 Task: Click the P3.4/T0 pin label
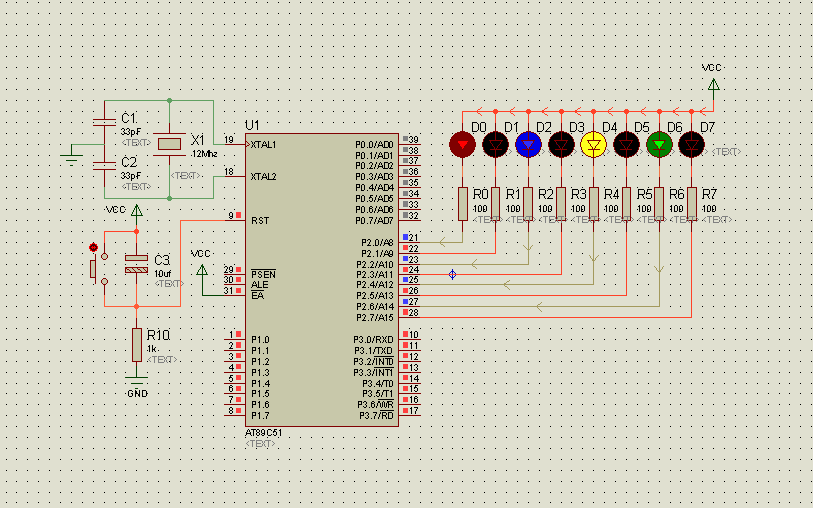378,383
